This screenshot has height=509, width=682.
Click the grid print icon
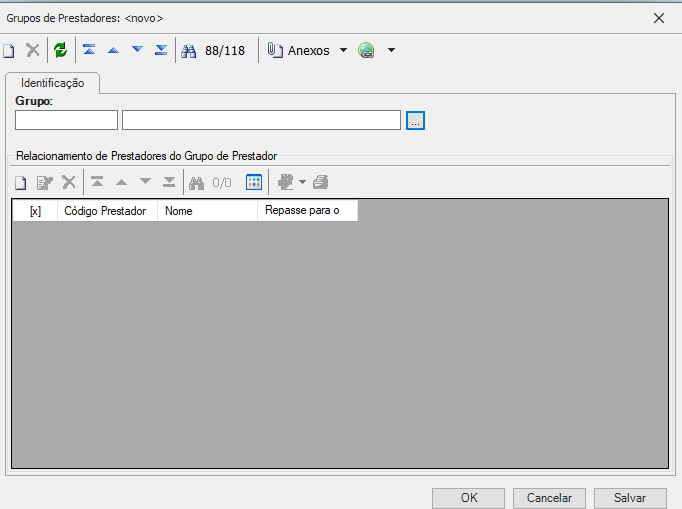(321, 182)
